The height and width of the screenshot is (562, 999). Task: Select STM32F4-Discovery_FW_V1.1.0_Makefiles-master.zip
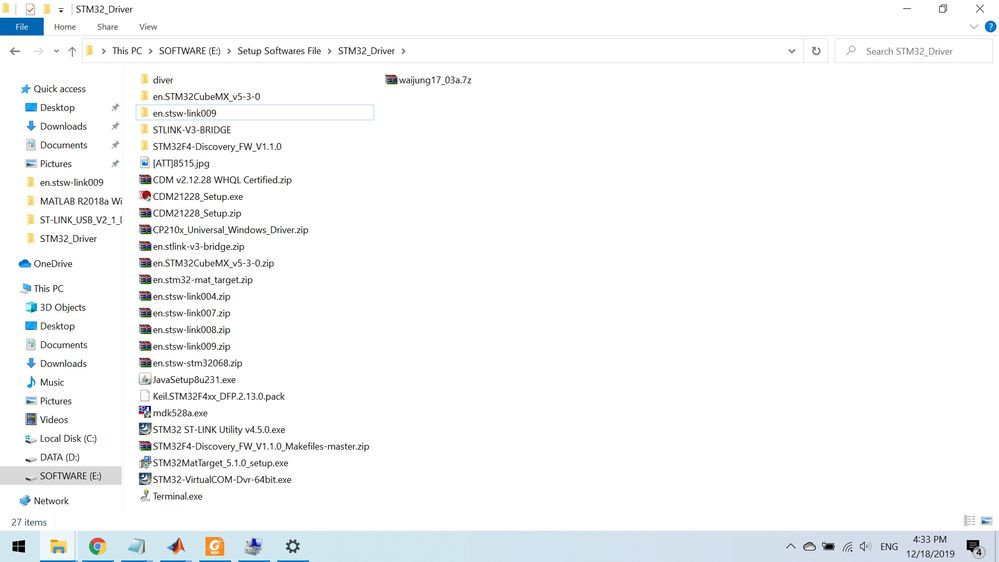pyautogui.click(x=254, y=446)
